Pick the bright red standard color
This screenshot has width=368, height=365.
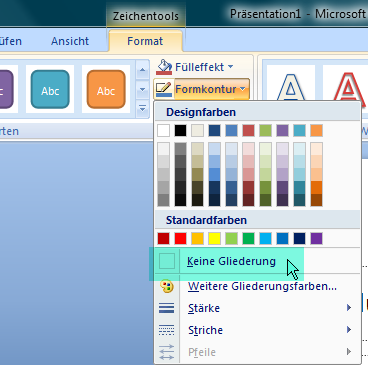[x=180, y=238]
